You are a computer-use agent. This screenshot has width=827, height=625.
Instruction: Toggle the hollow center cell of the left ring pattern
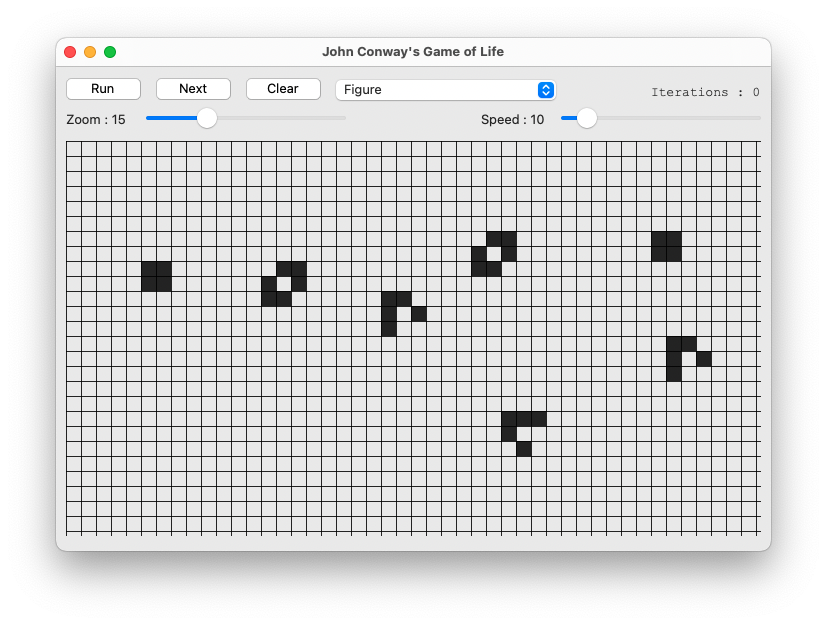tap(284, 284)
